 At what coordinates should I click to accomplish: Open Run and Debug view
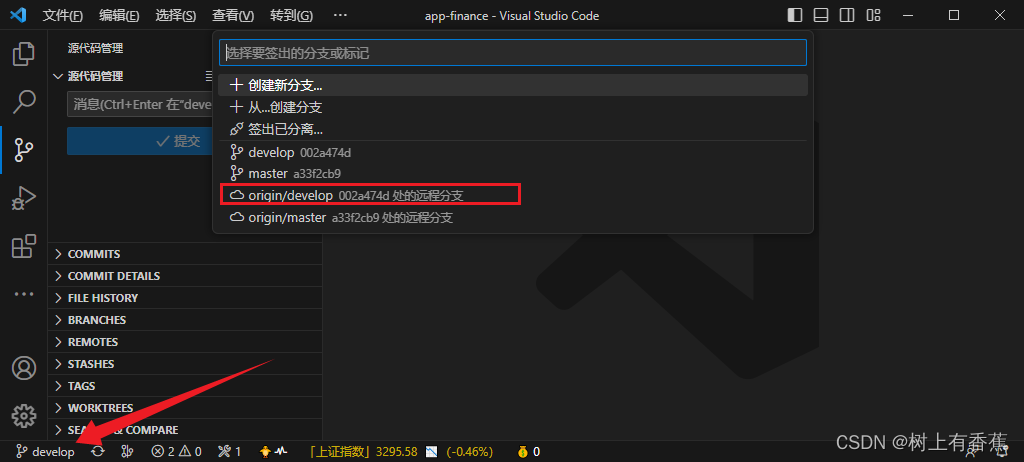click(24, 198)
